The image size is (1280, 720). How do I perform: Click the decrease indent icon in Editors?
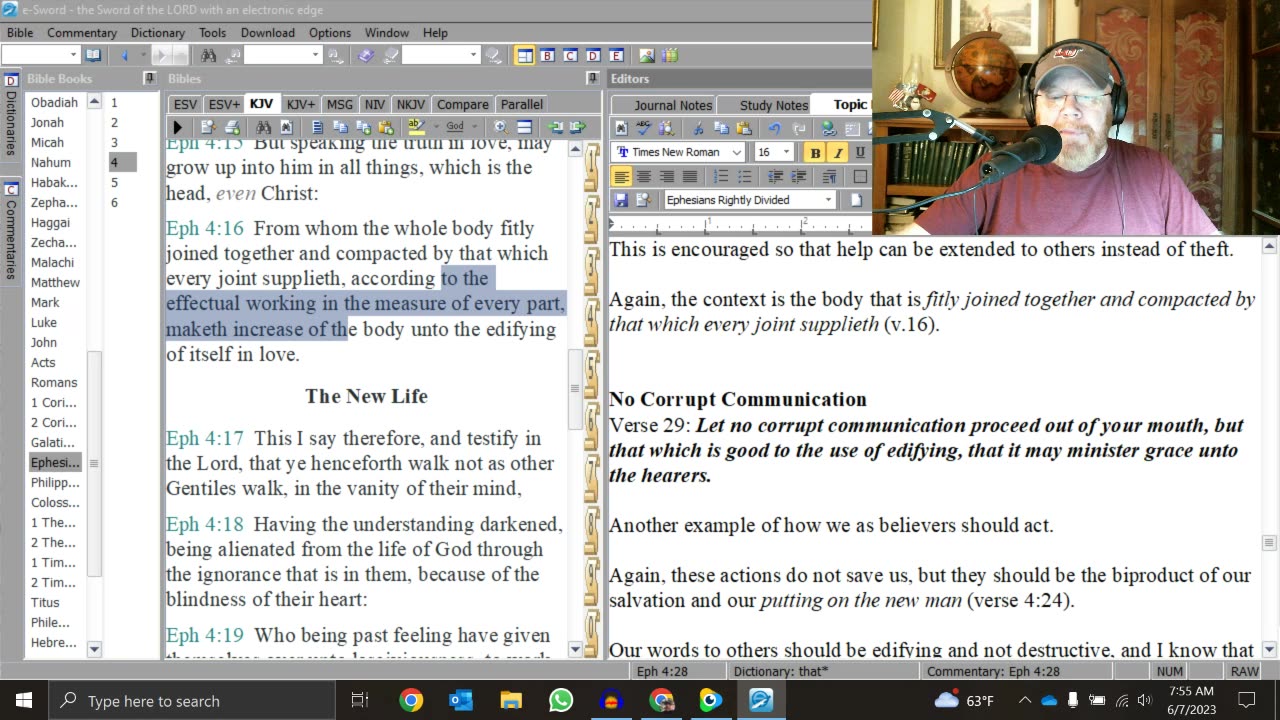click(x=775, y=176)
